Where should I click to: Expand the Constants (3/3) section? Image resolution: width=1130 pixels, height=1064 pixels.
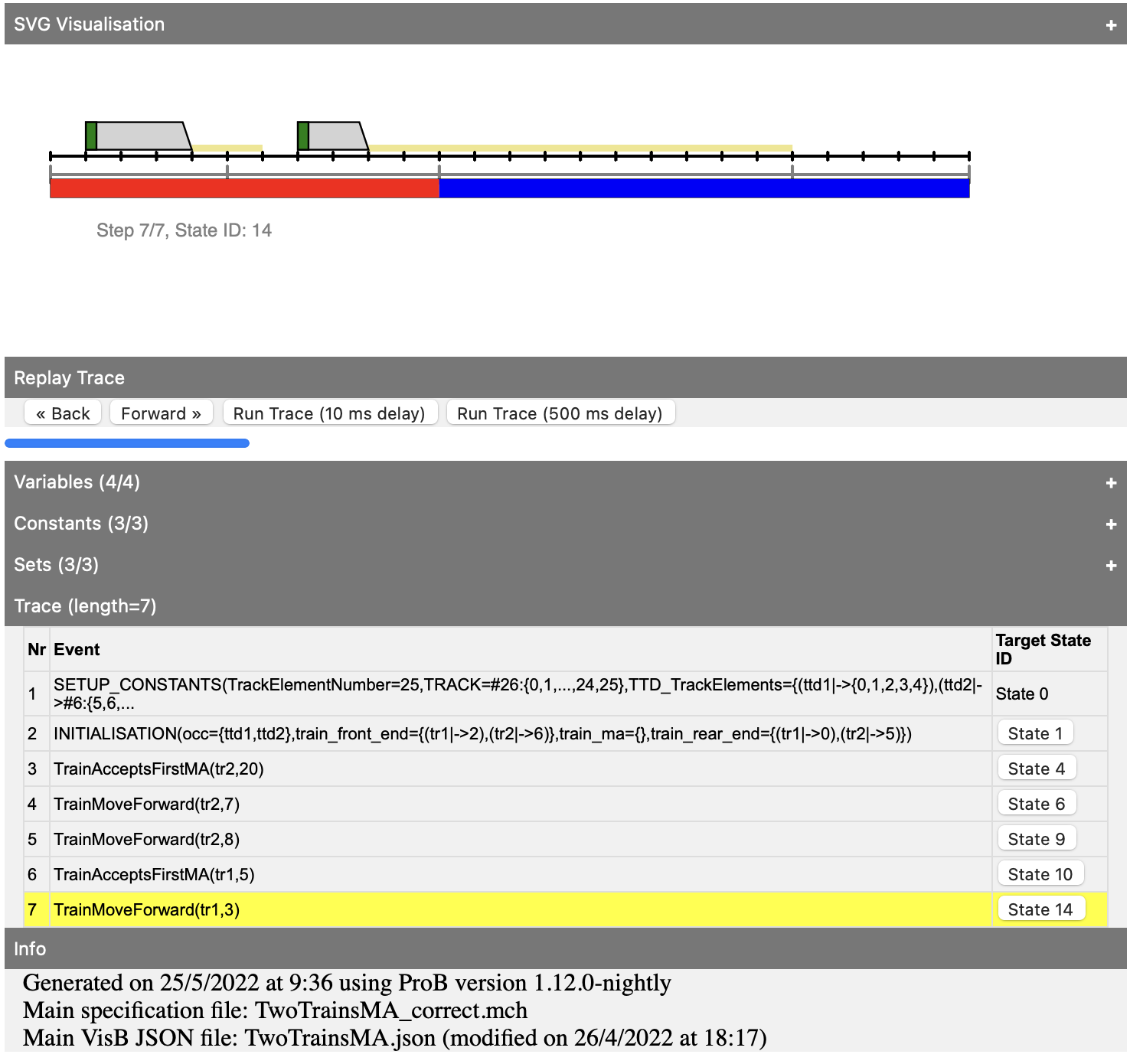tap(1111, 524)
